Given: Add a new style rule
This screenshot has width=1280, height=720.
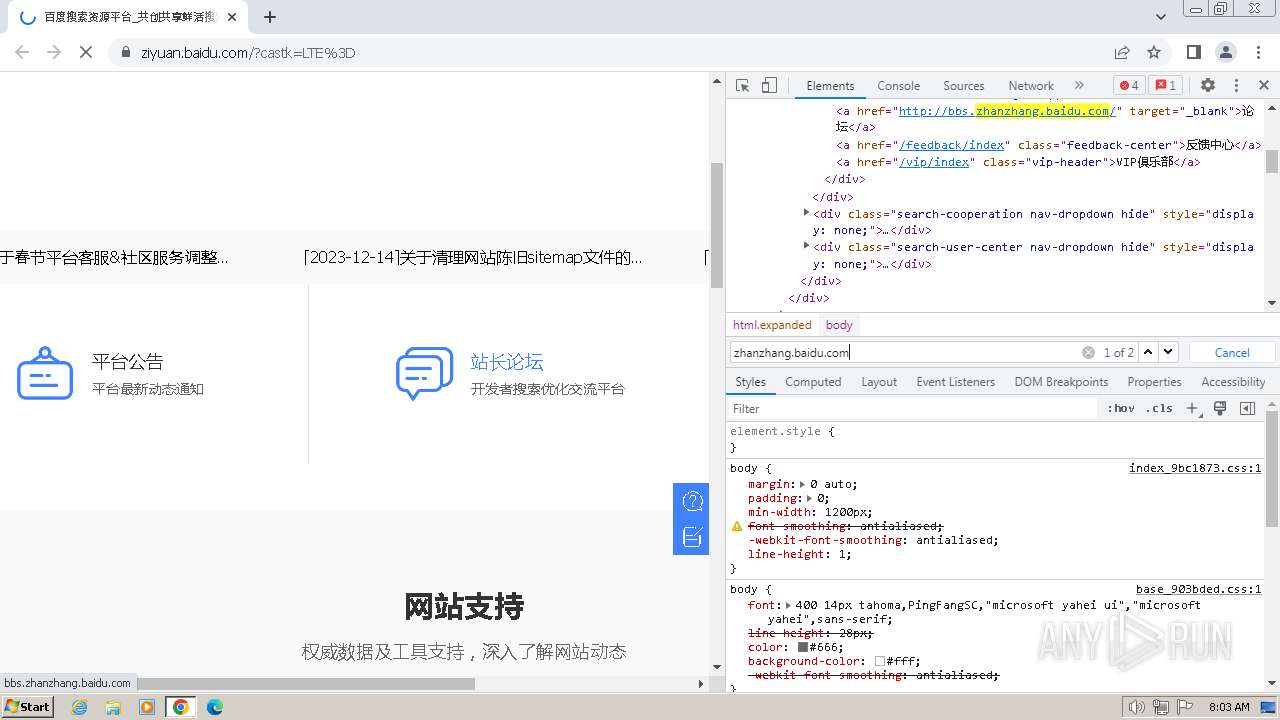Looking at the screenshot, I should pyautogui.click(x=1192, y=408).
